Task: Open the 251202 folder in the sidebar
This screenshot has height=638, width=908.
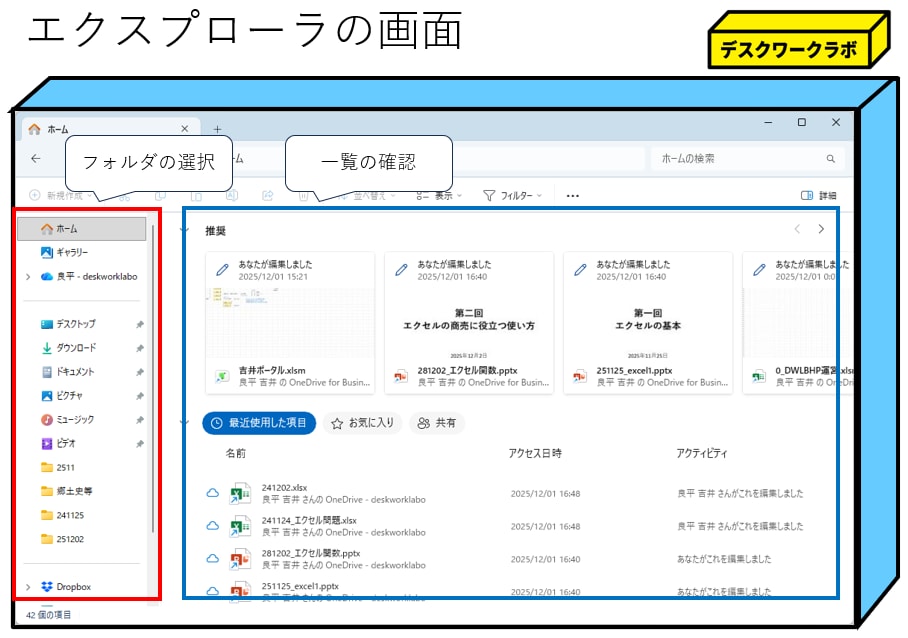Action: click(x=63, y=539)
